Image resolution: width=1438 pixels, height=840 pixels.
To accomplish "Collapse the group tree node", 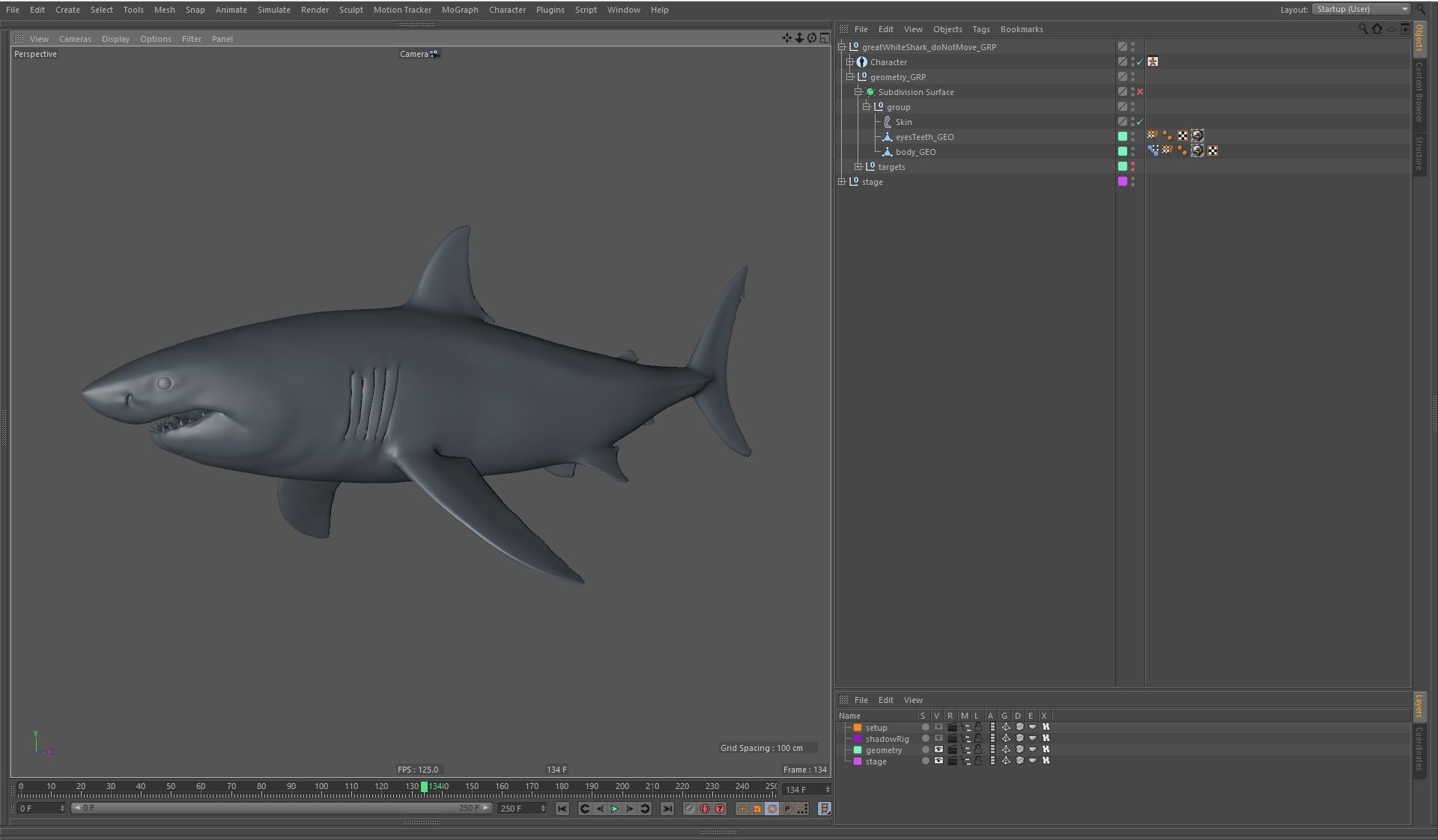I will 867,106.
